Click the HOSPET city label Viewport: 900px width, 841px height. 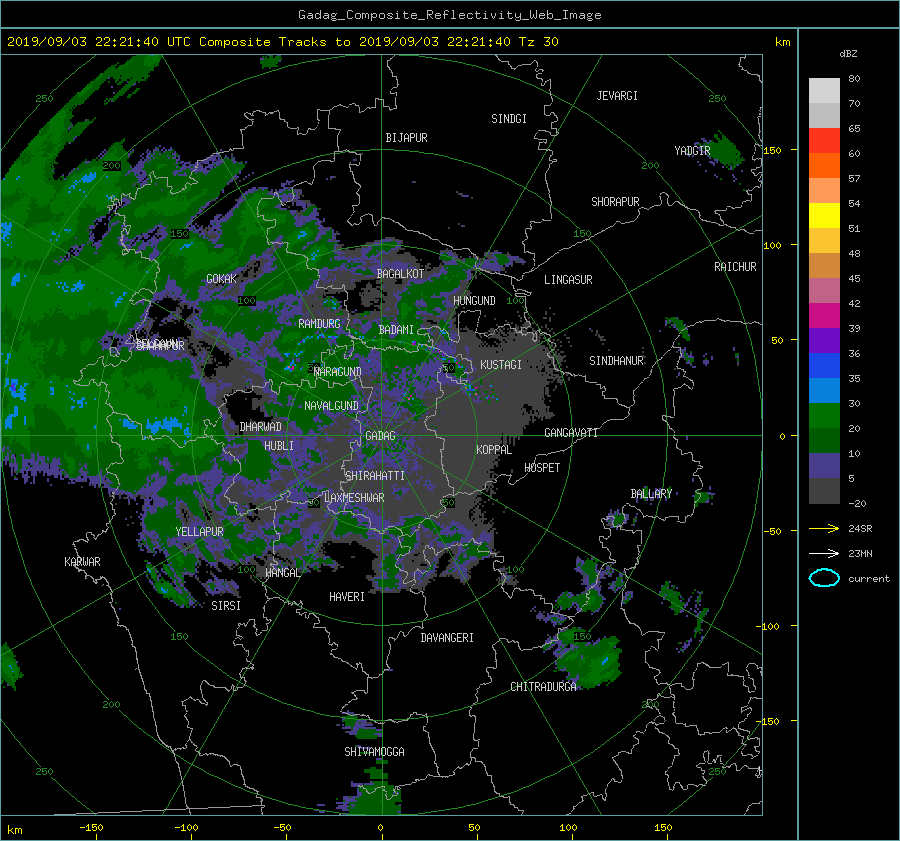542,468
